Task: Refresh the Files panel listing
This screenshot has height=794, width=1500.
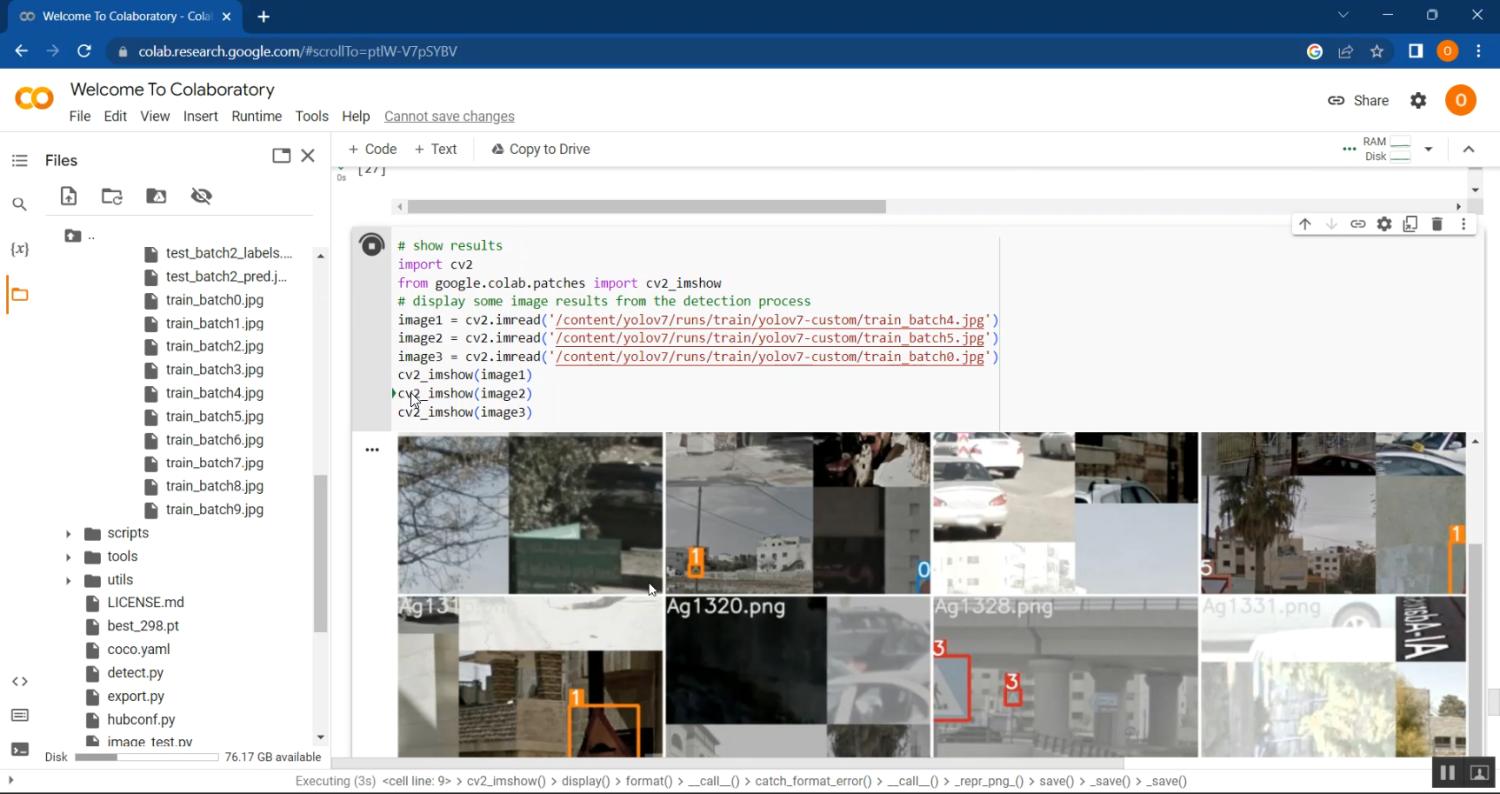Action: 112,196
